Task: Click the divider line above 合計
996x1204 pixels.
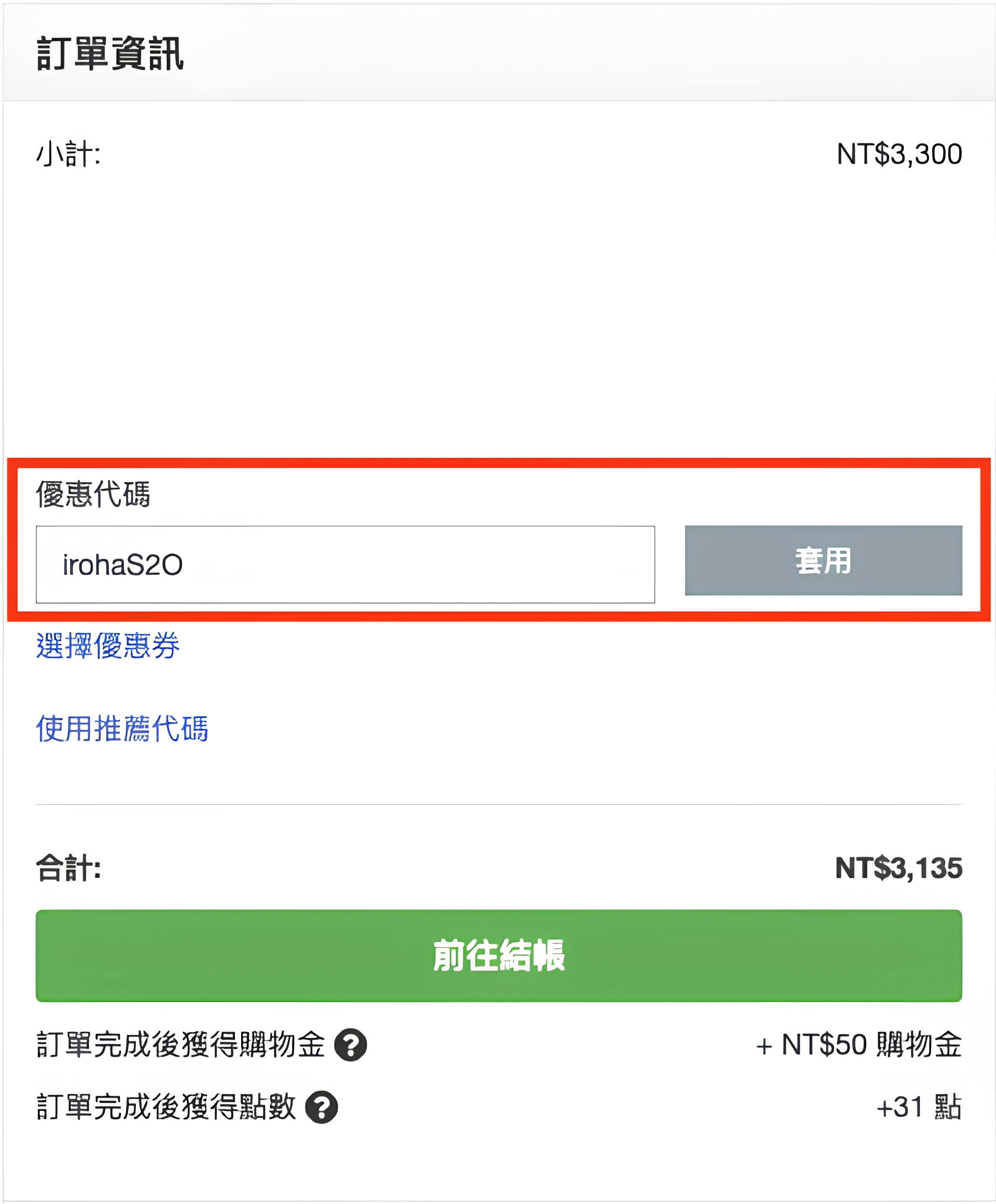Action: point(499,804)
